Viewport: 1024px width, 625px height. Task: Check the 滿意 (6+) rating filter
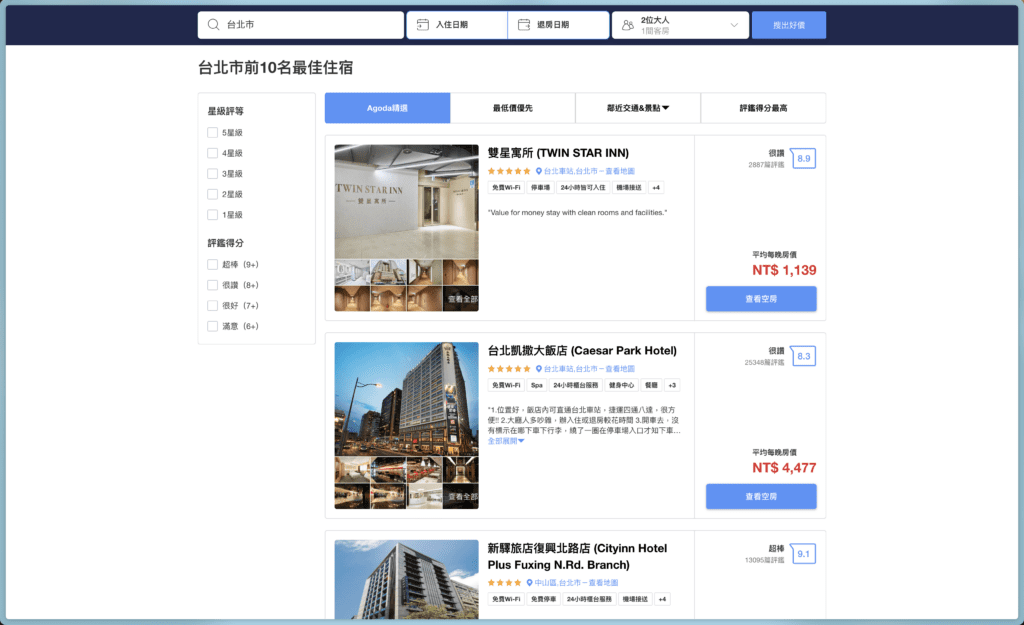pos(212,327)
